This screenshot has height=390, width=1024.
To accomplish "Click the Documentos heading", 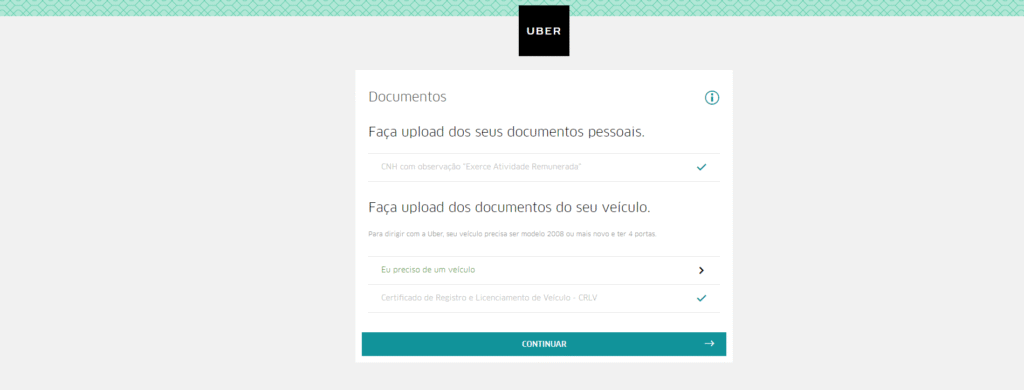I will coord(408,97).
